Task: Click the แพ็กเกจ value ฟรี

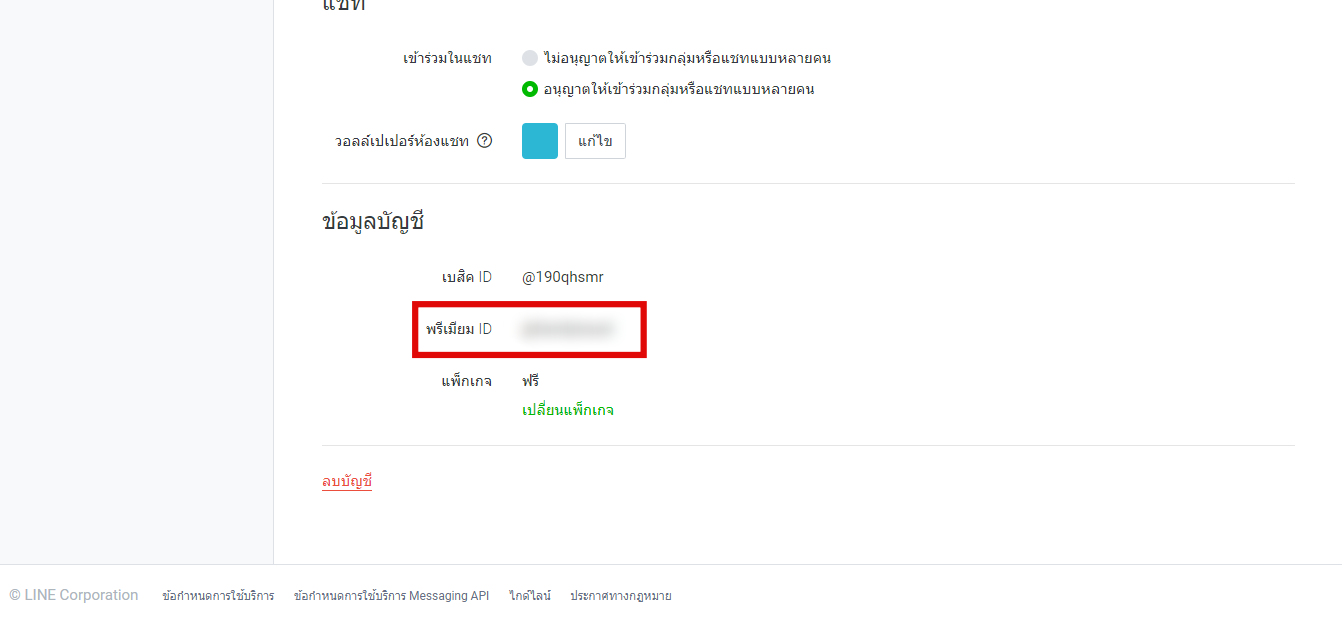Action: 531,381
